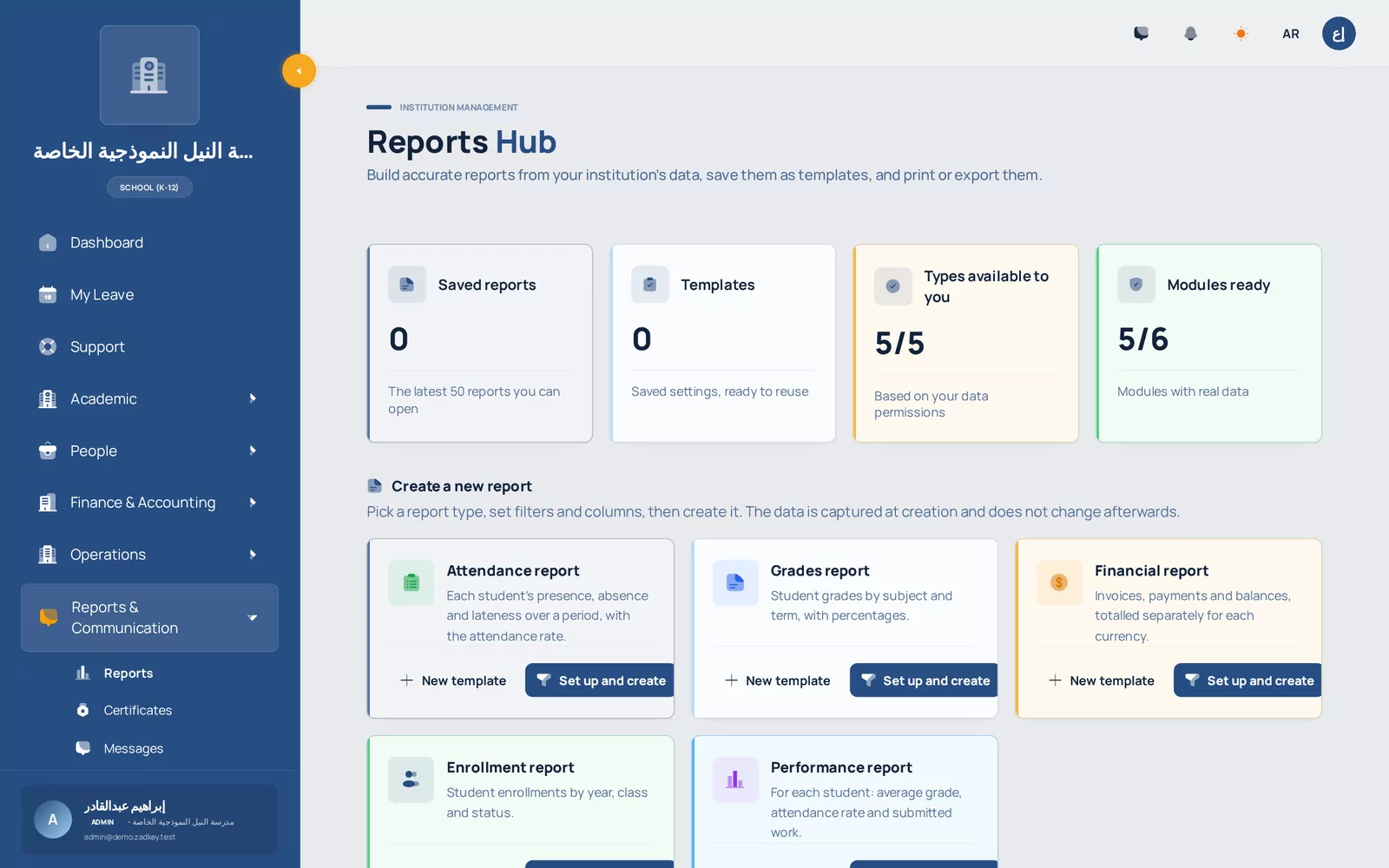Click the Saved reports count 0
The height and width of the screenshot is (868, 1389).
pos(398,339)
